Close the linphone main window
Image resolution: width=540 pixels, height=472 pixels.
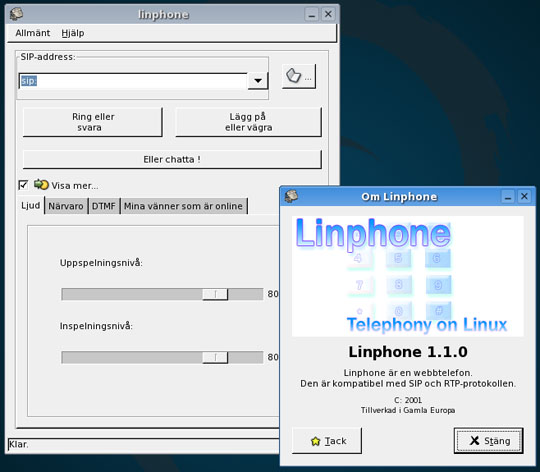pos(328,14)
